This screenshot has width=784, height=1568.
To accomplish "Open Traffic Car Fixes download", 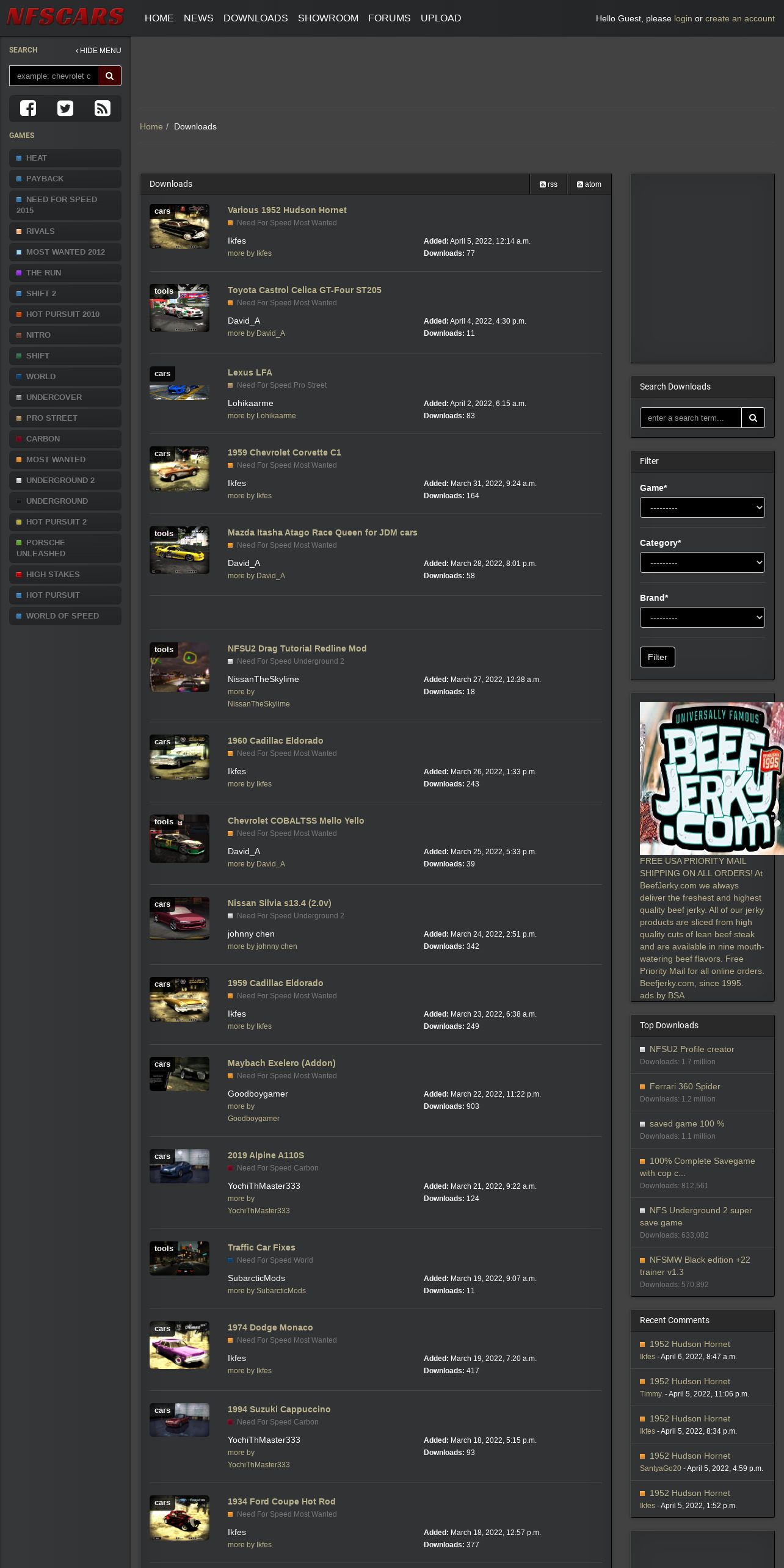I will pyautogui.click(x=261, y=1247).
